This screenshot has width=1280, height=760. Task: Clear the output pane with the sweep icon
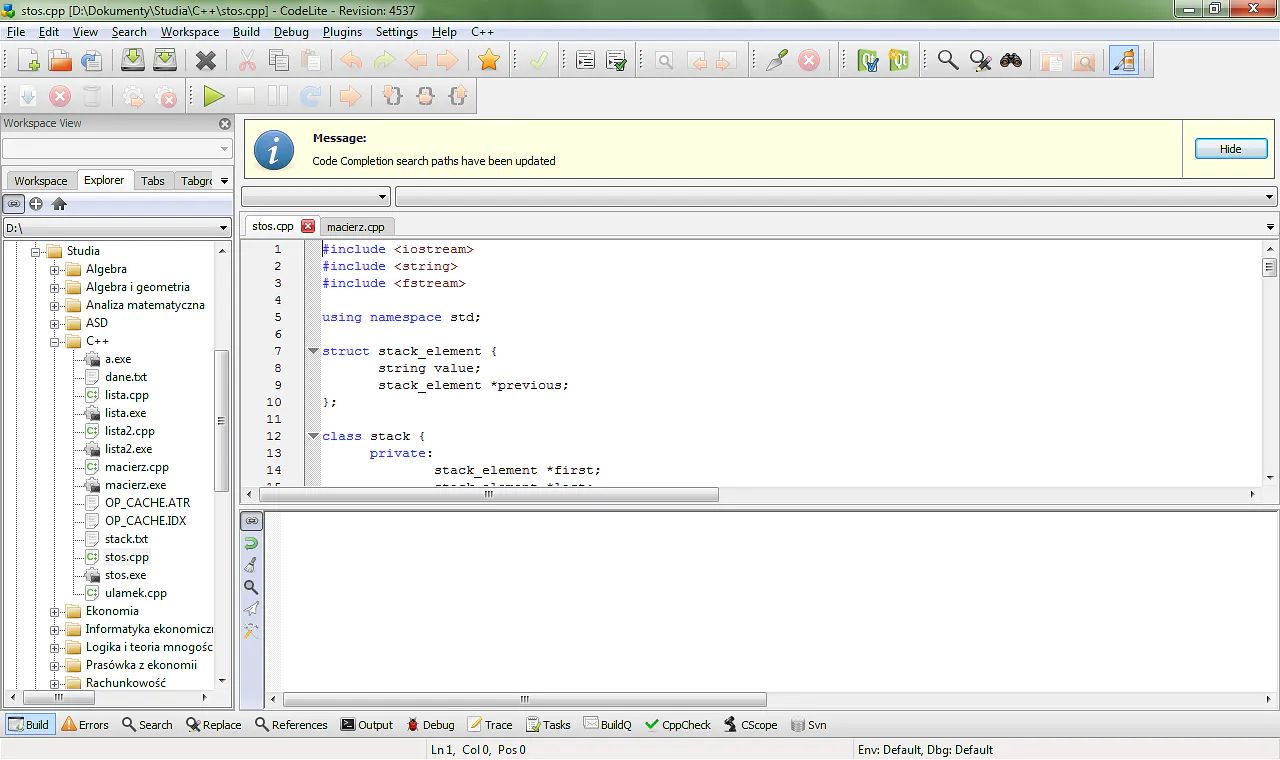coord(251,563)
